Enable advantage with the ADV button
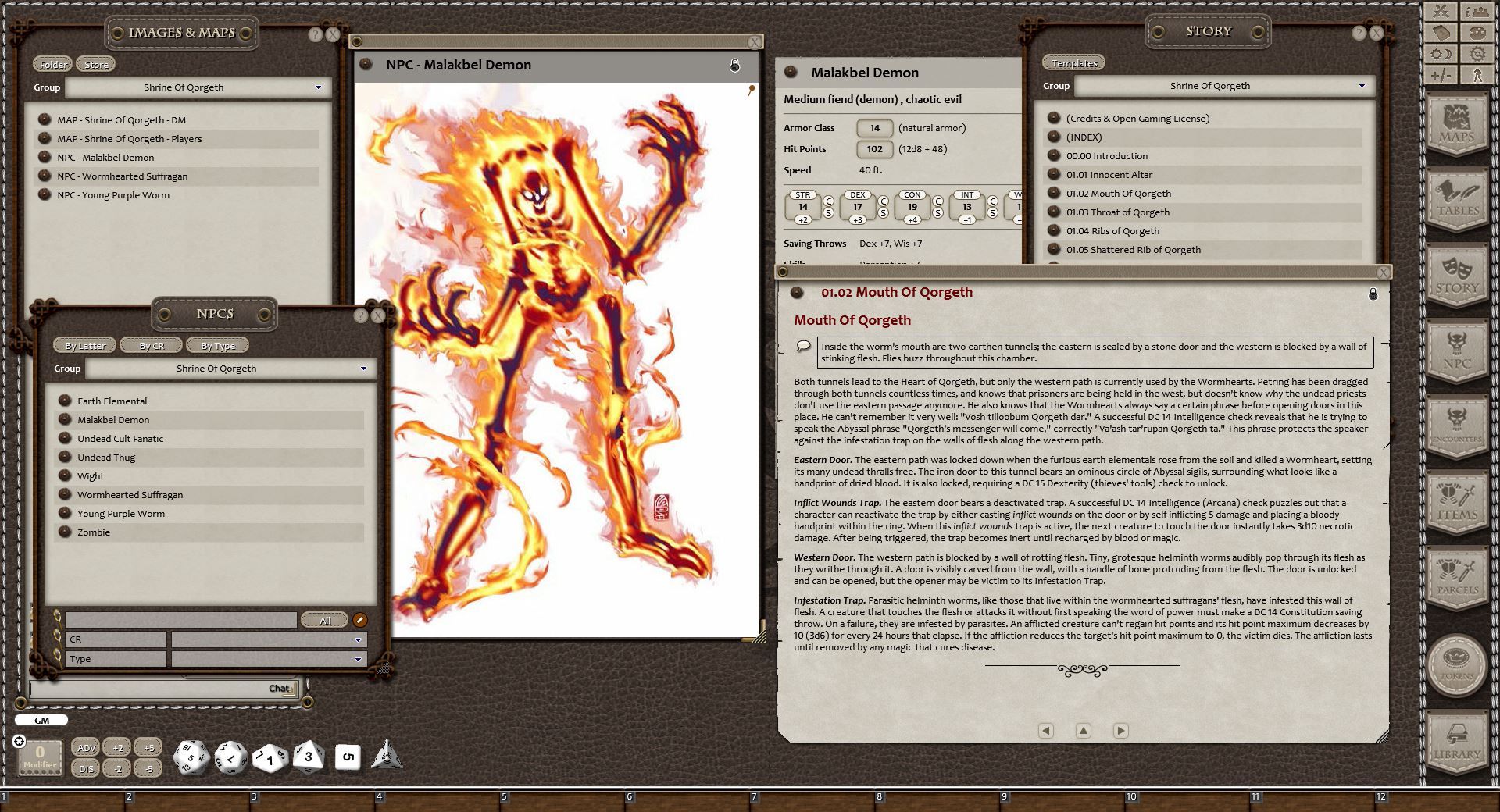The height and width of the screenshot is (812, 1500). point(86,747)
